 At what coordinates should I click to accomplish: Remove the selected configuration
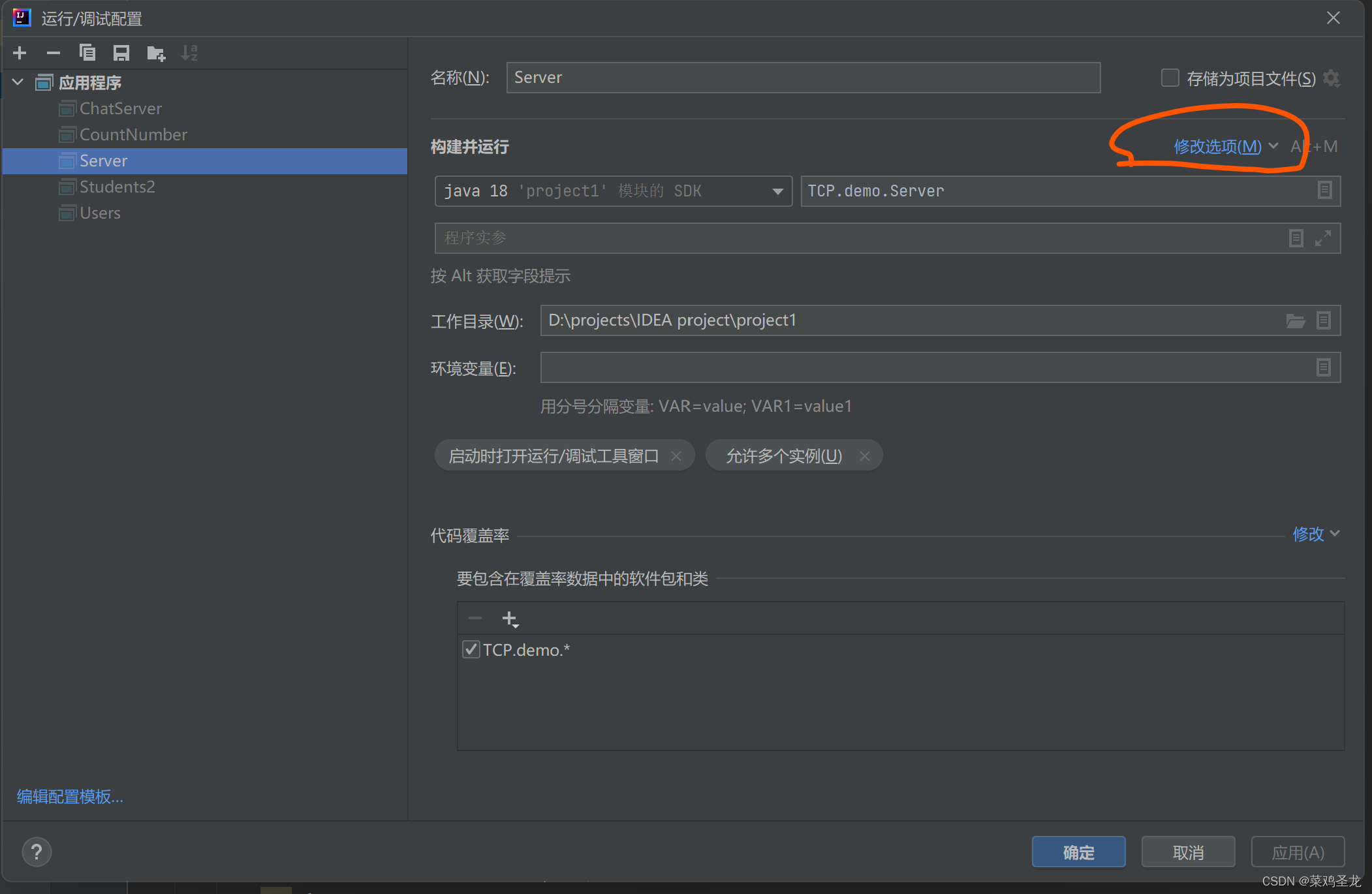(54, 53)
